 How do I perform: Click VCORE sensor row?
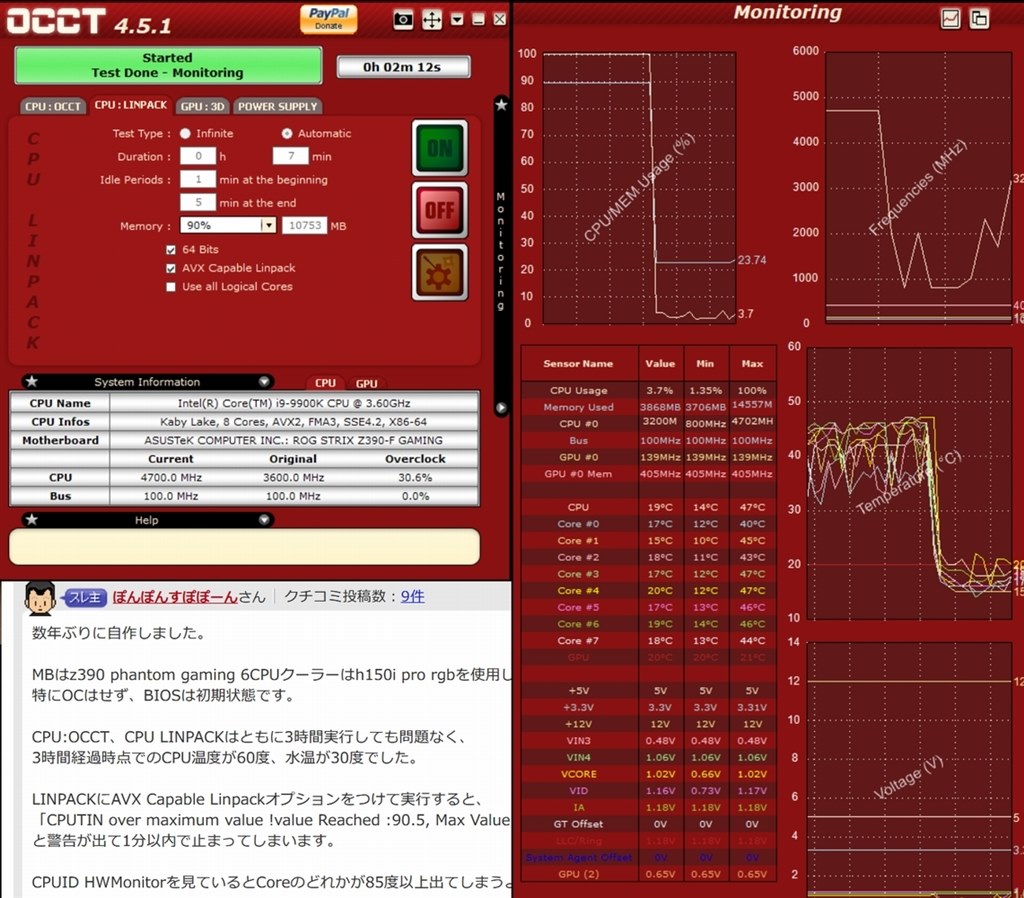coord(648,774)
